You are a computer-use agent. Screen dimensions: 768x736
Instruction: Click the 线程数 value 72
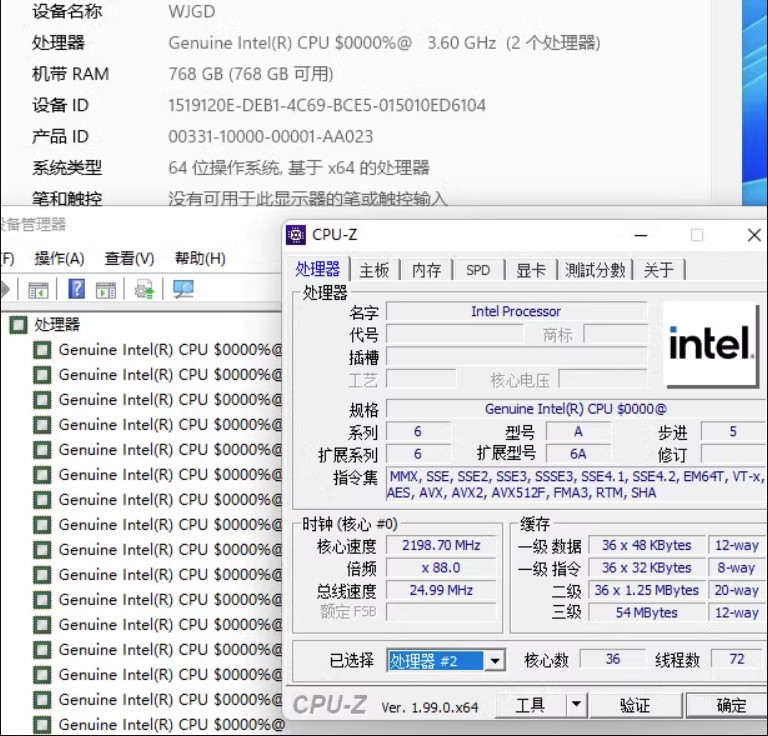point(737,659)
